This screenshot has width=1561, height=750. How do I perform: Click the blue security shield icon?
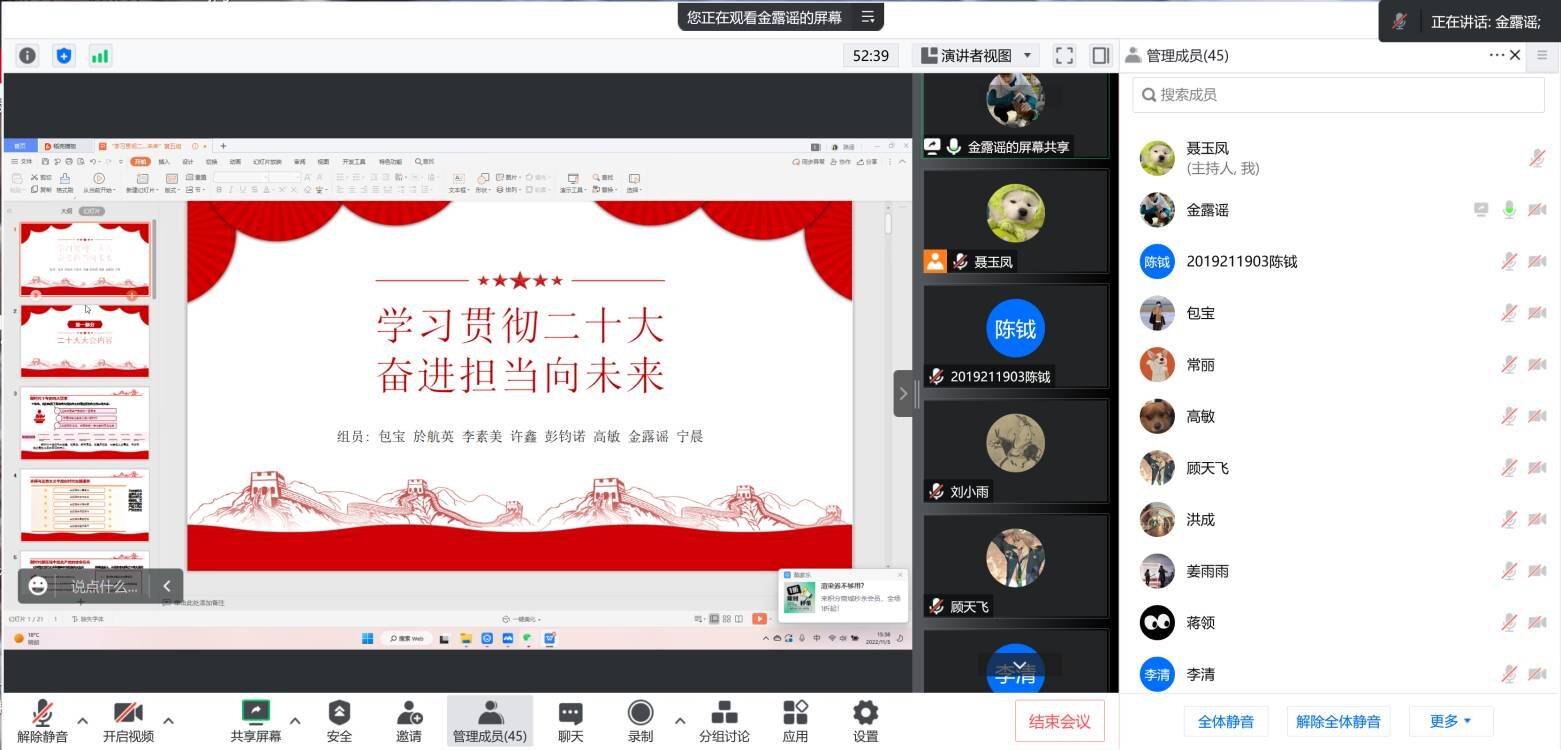(64, 56)
